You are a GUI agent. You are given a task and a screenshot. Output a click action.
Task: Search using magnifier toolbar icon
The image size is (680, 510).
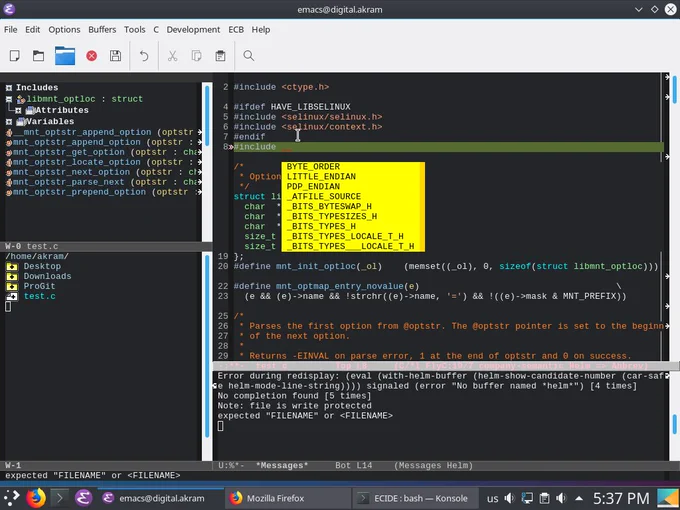(248, 56)
